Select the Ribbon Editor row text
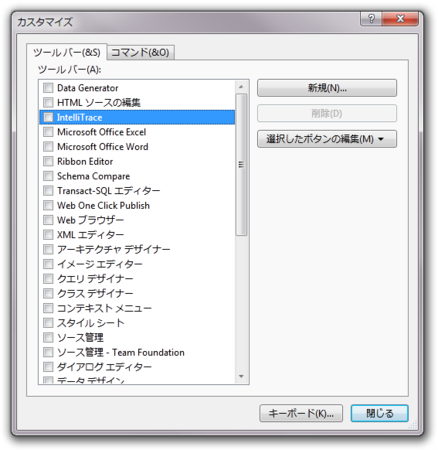 [85, 161]
